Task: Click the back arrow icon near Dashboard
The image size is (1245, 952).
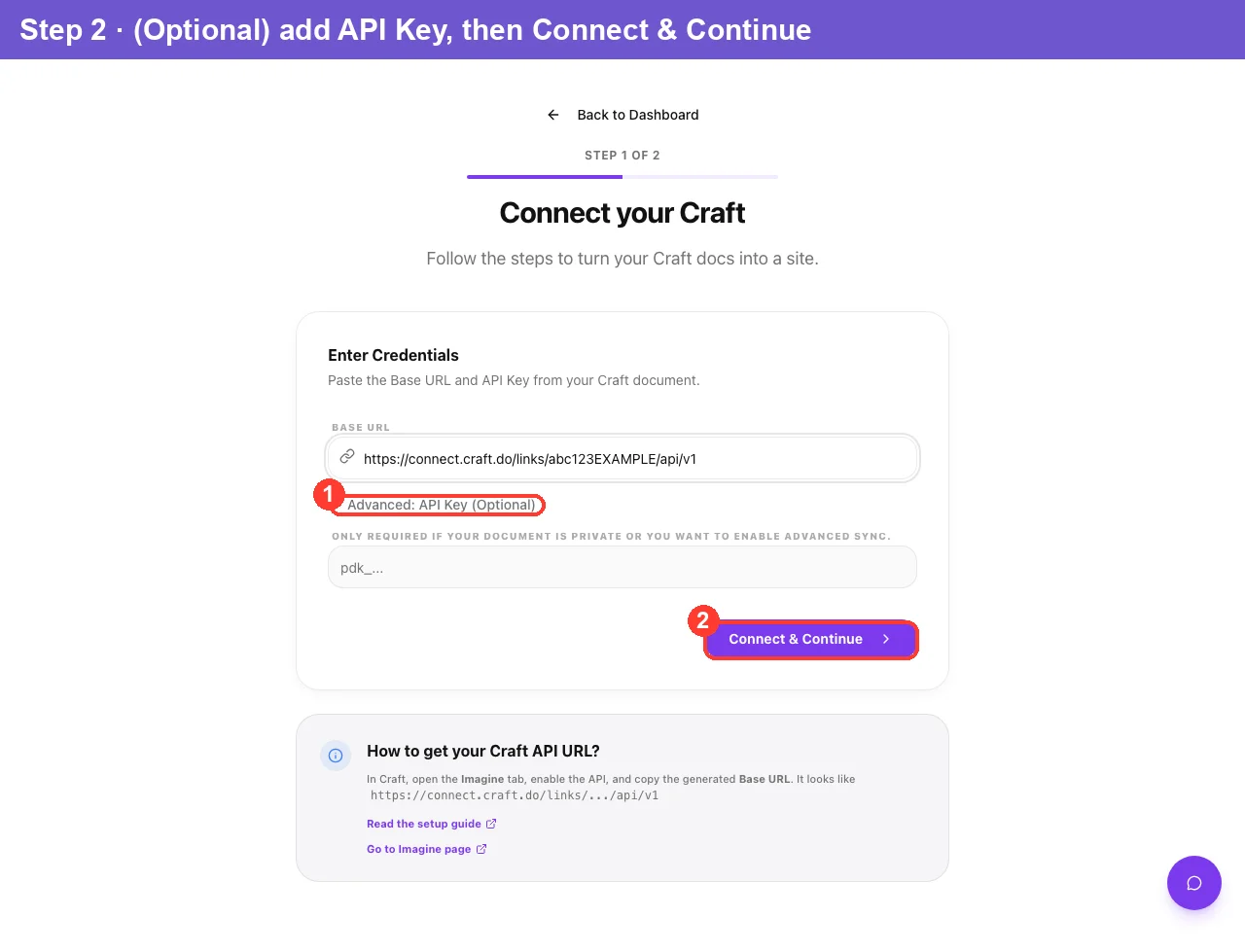Action: (553, 115)
